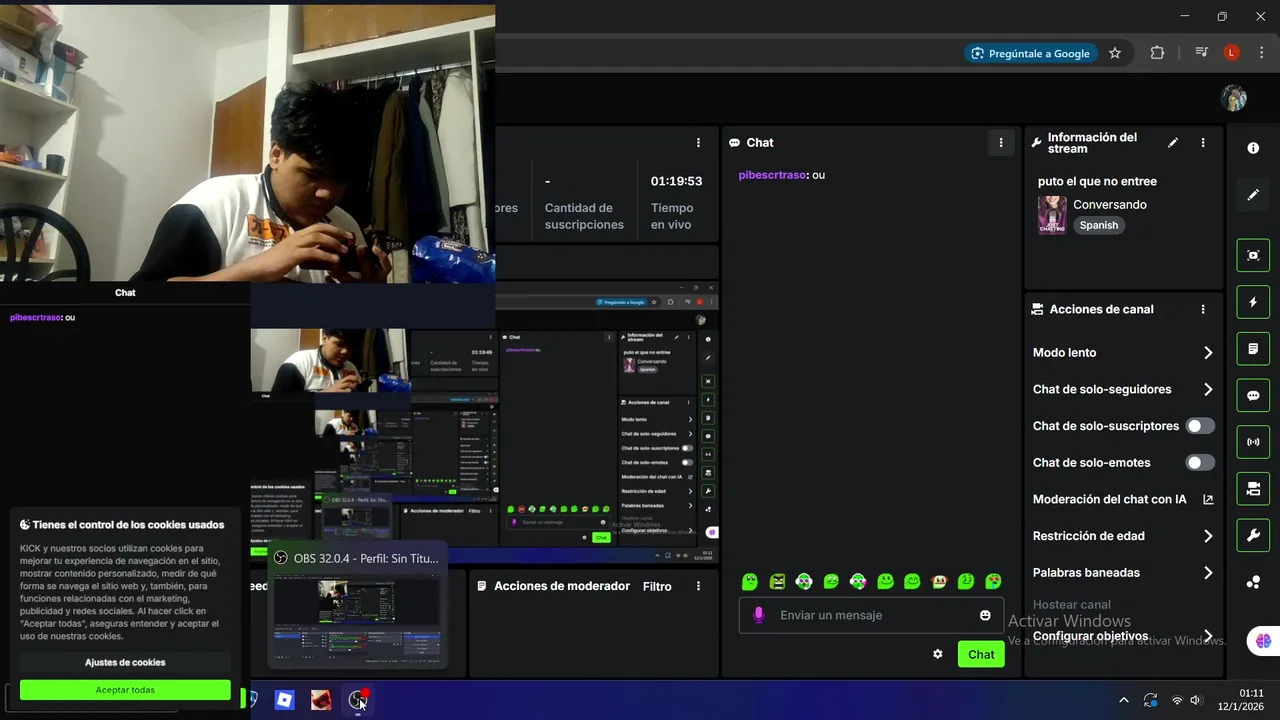Viewport: 1280px width, 720px height.
Task: Click the pencil edit icon in right sidebar
Action: pyautogui.click(x=1253, y=195)
